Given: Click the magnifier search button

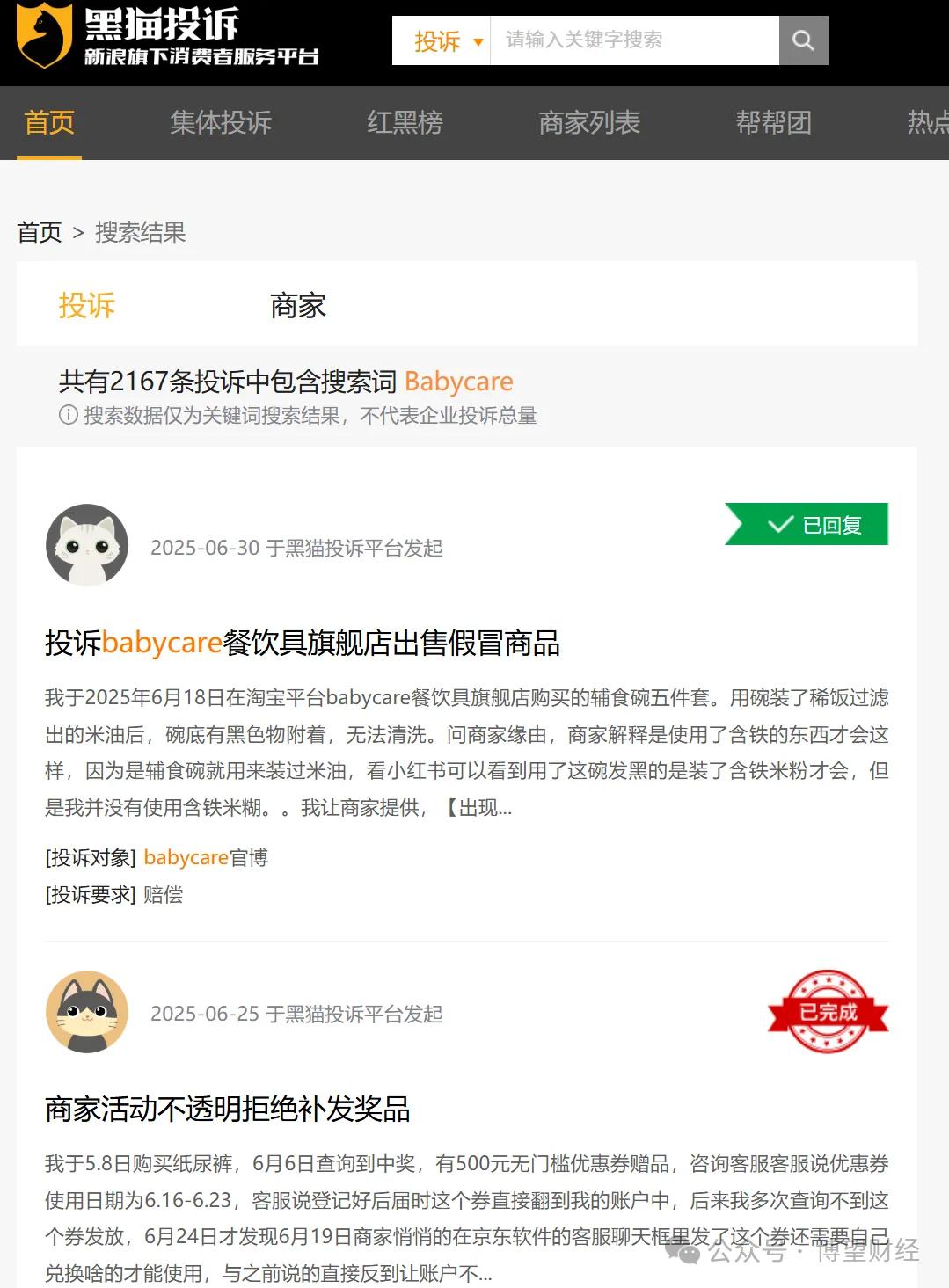Looking at the screenshot, I should pos(803,40).
